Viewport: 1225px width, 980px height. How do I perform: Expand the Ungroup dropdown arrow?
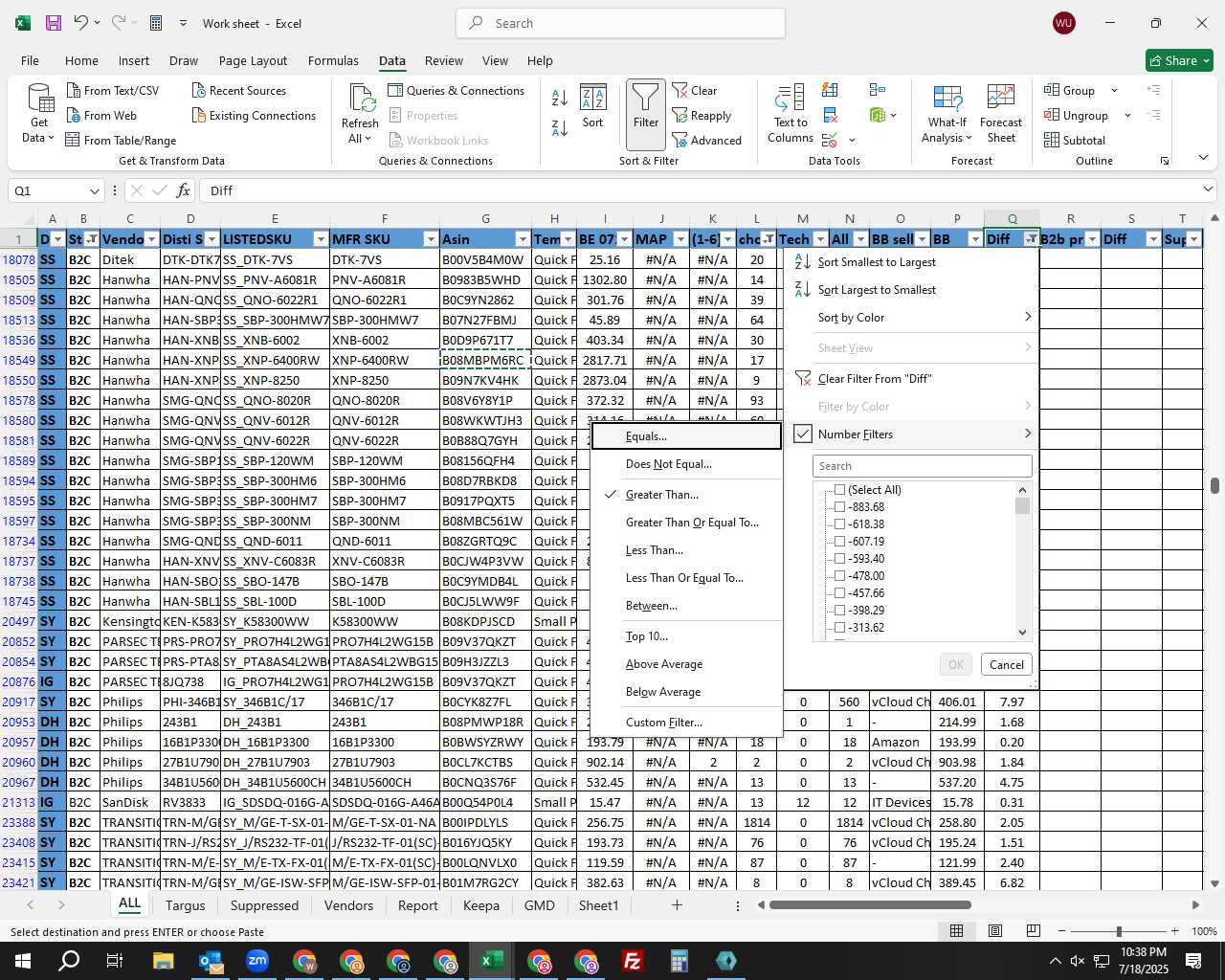(1127, 115)
